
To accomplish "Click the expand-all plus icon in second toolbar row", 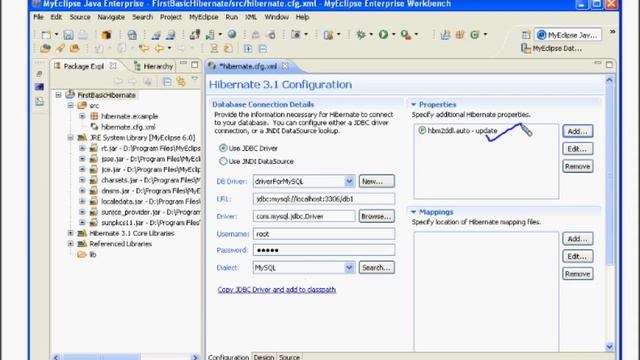I will [248, 49].
